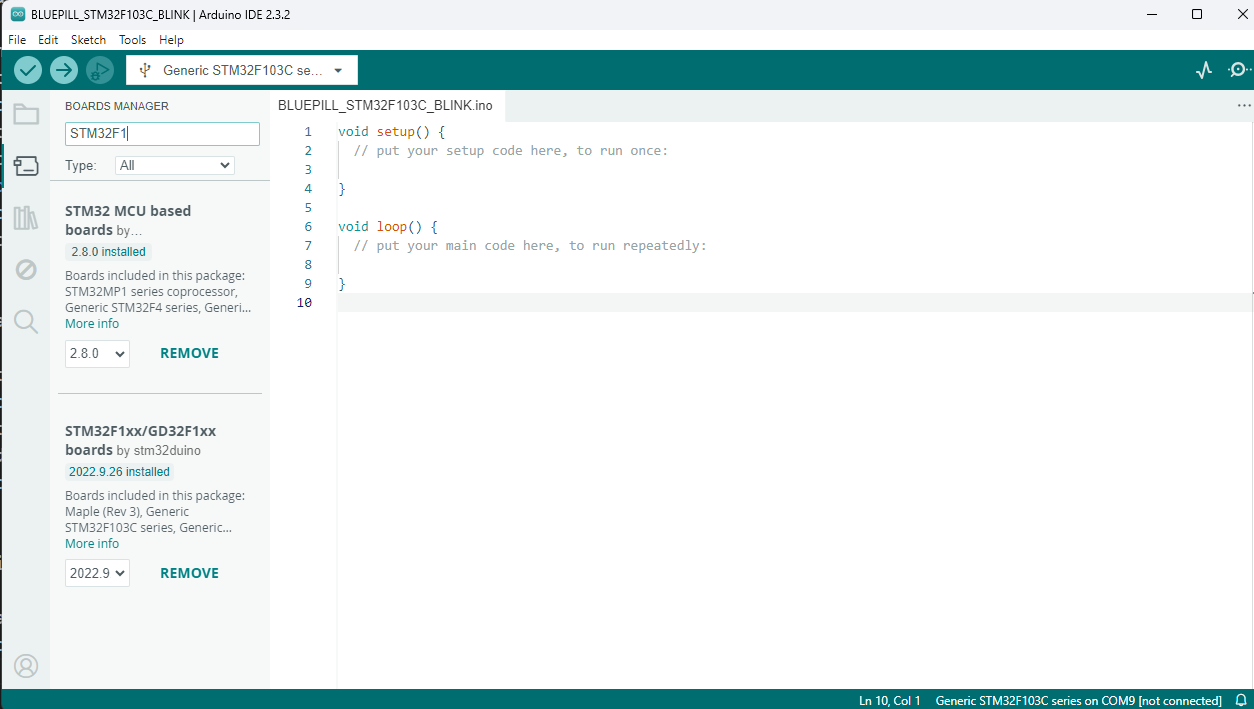Click the Verify sketch checkmark icon
Viewport: 1254px width, 709px height.
coord(28,70)
